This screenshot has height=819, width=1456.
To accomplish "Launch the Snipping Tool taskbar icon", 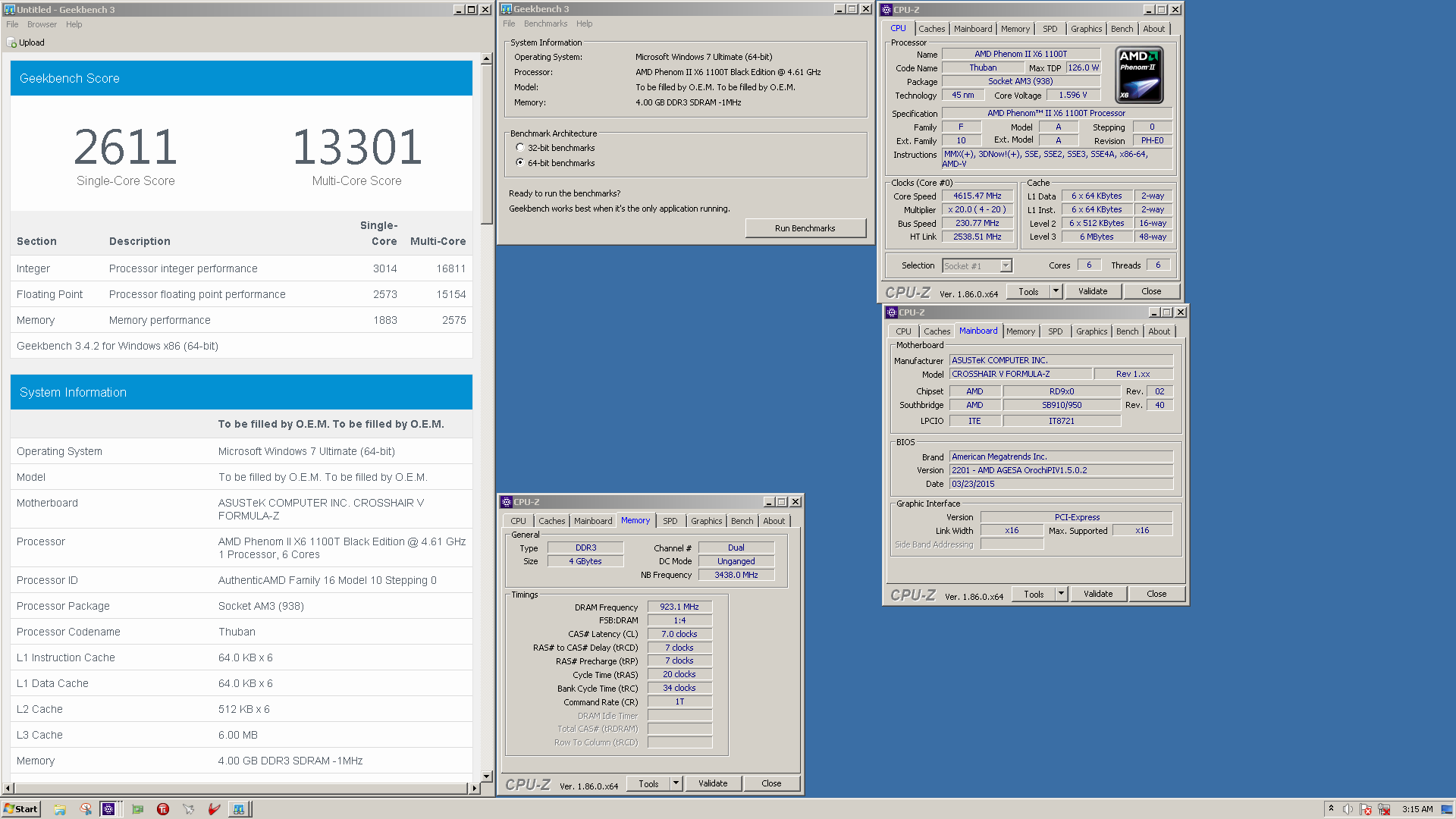I will coord(86,809).
